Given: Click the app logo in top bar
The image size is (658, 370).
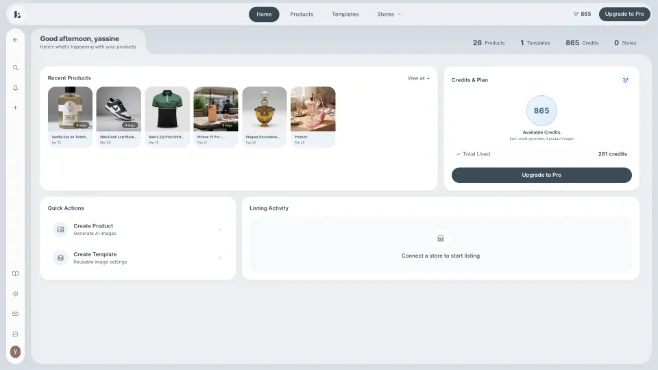Looking at the screenshot, I should pyautogui.click(x=17, y=14).
